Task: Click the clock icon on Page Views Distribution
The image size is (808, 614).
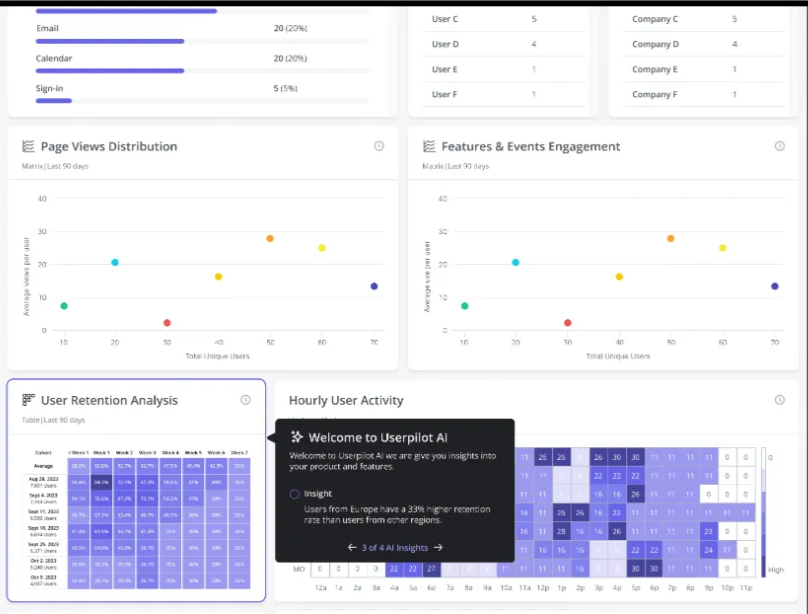Action: (379, 146)
